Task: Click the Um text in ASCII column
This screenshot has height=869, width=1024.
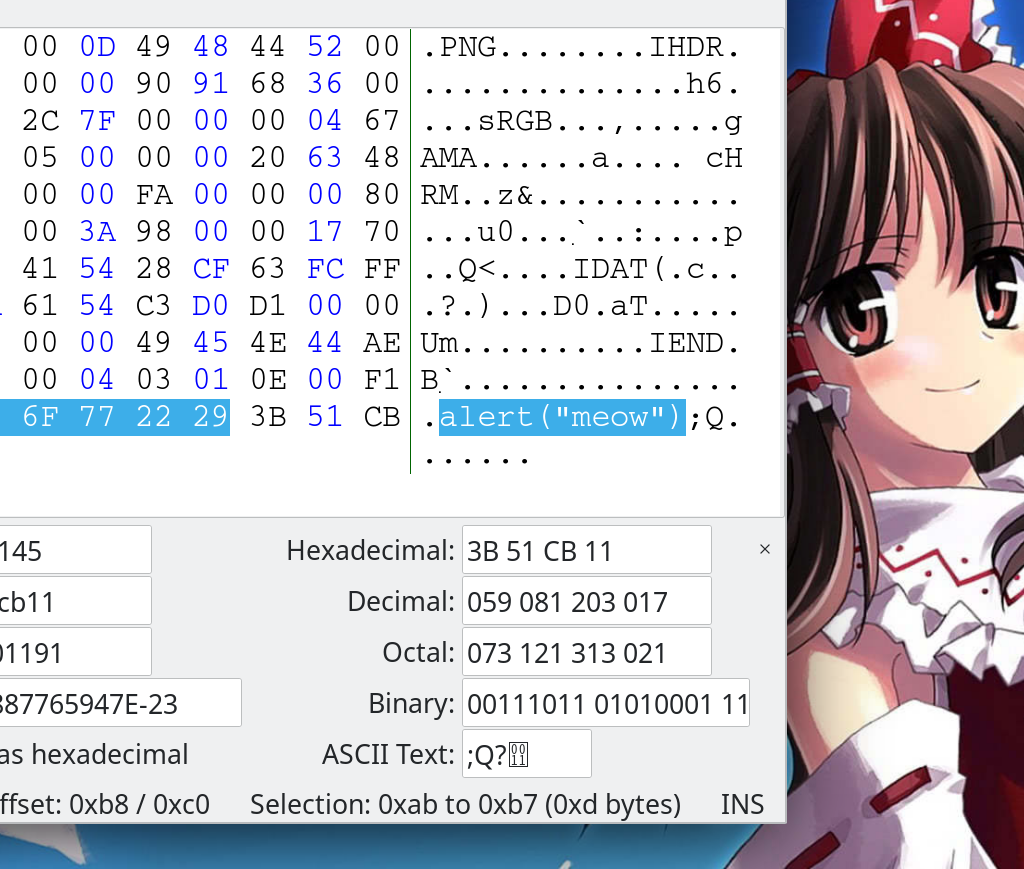Action: tap(440, 343)
